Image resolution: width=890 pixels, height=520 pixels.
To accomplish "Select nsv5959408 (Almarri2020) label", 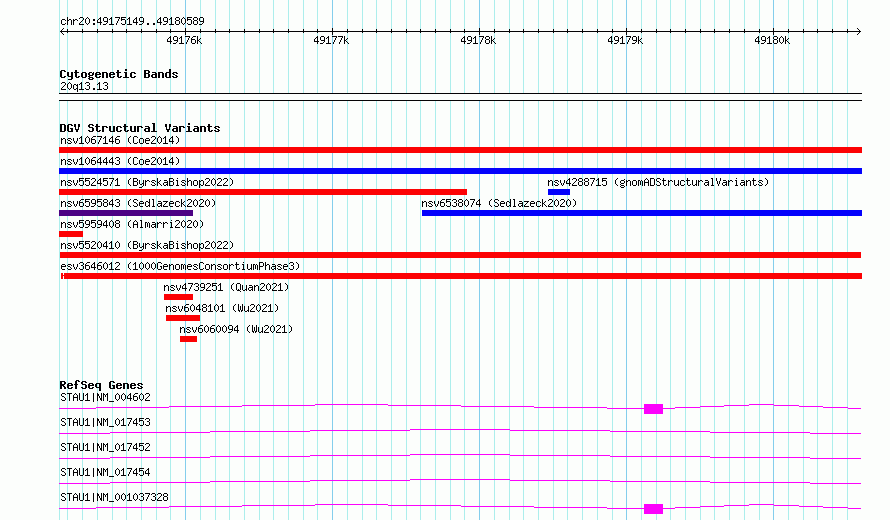I will tap(132, 224).
